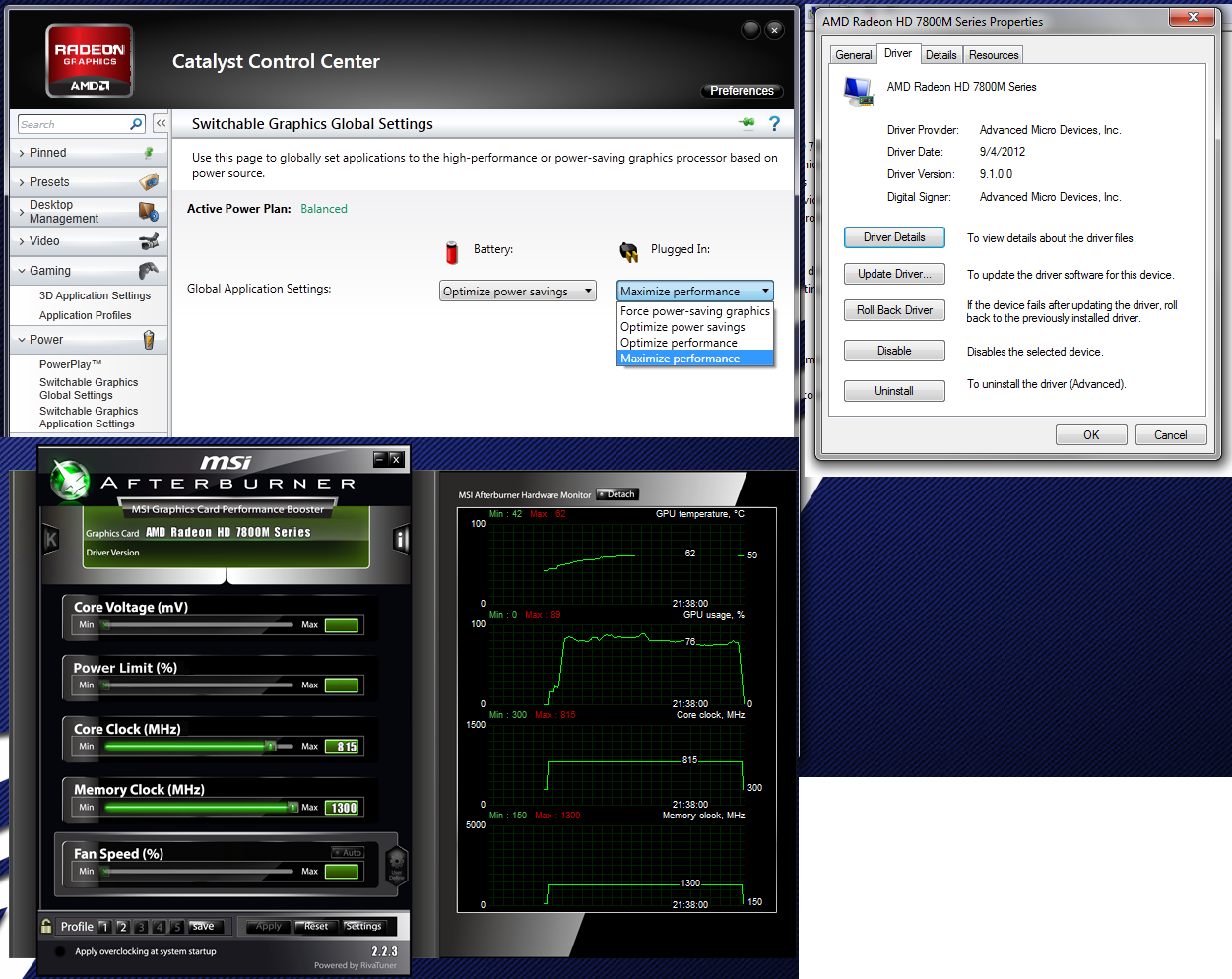
Task: Open the User Define fan gear icon
Action: (396, 865)
